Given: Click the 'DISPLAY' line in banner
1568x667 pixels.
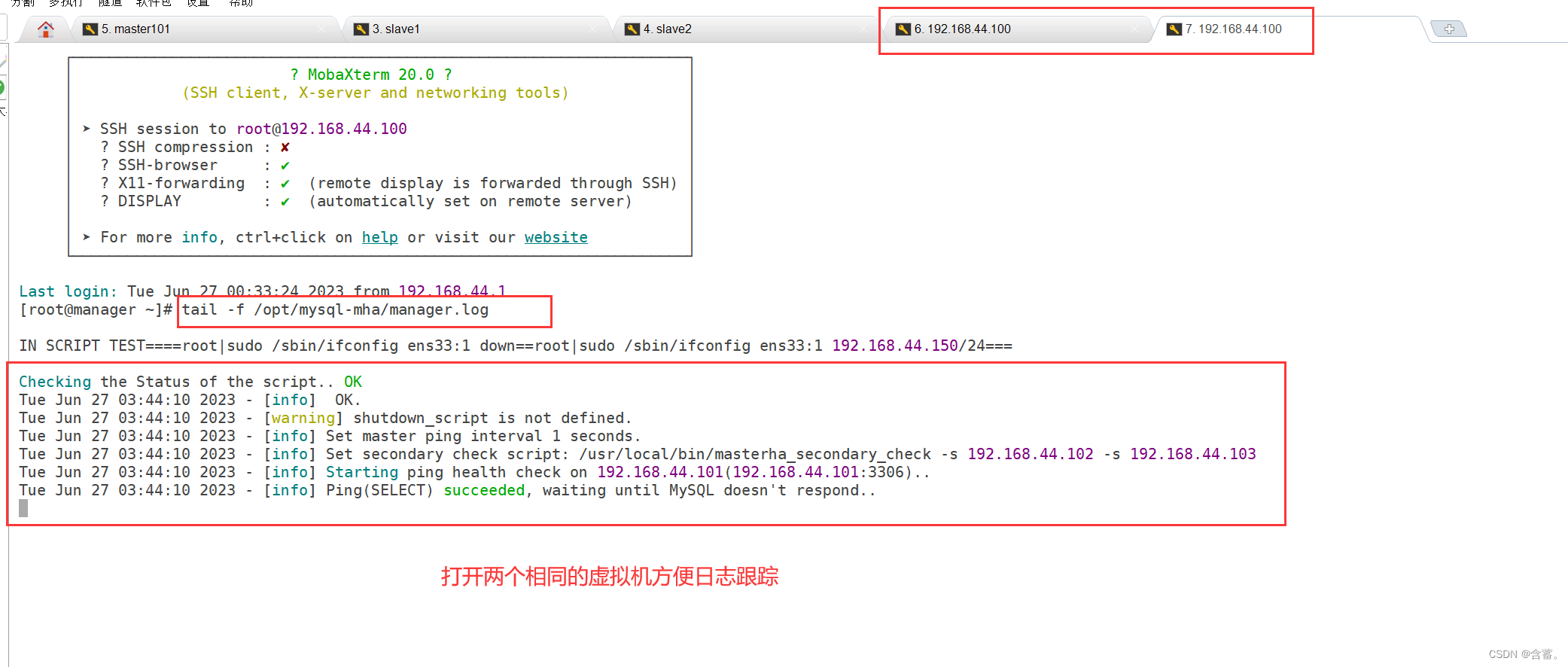Looking at the screenshot, I should (x=367, y=201).
